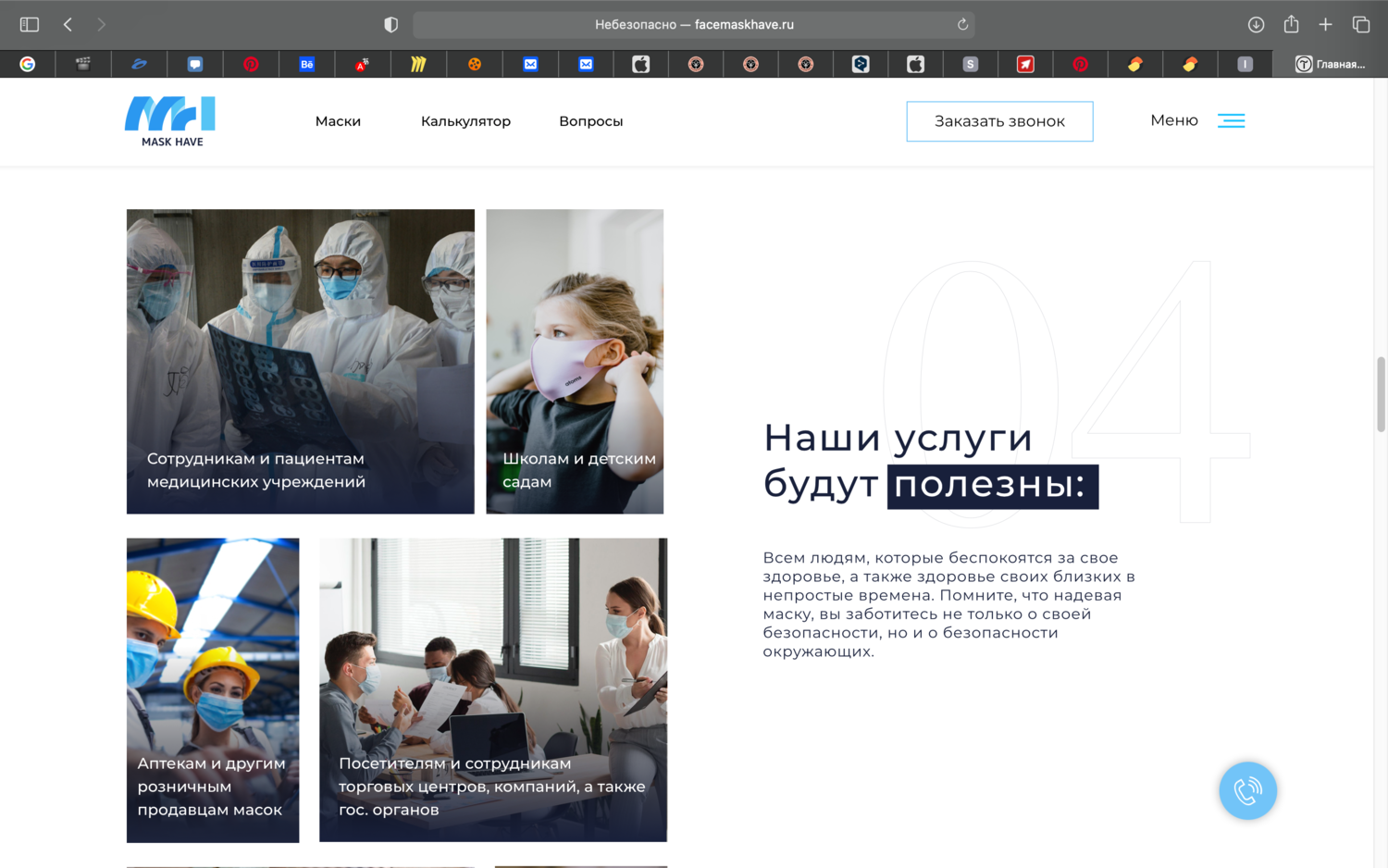Open the 'Посетителям и сотрудникам торговых центров' card
The width and height of the screenshot is (1388, 868).
pyautogui.click(x=493, y=690)
